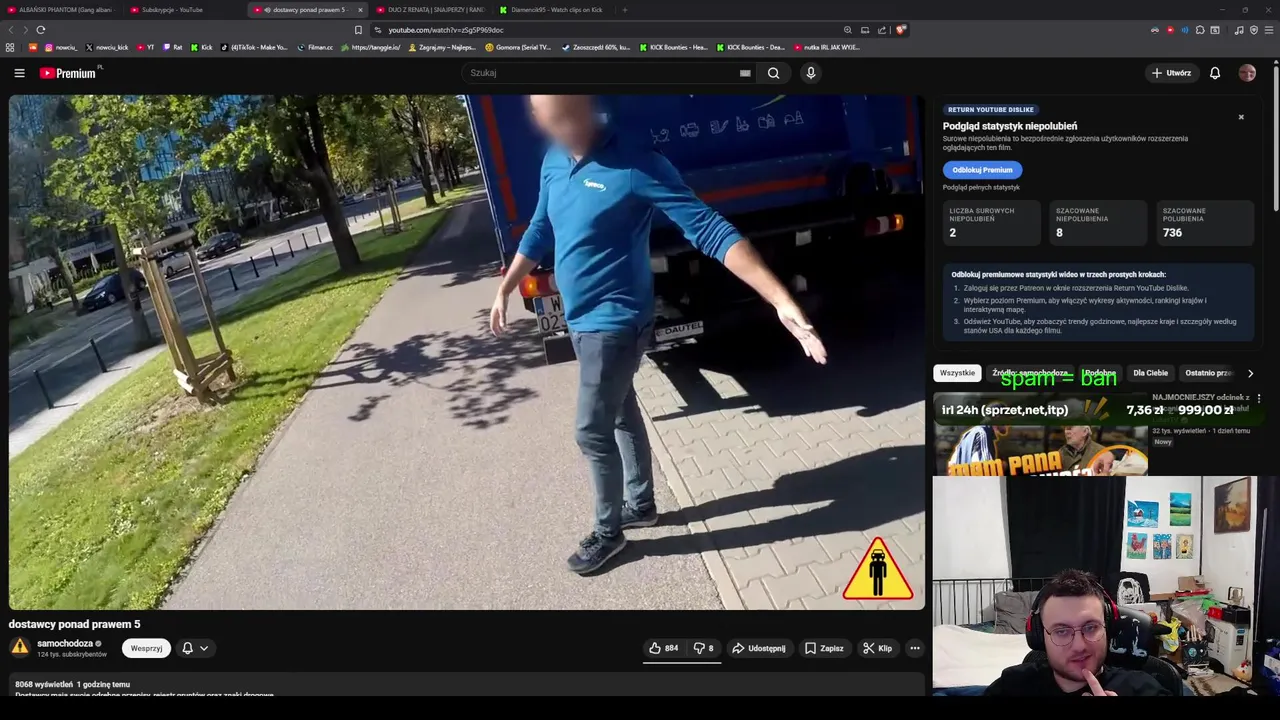Bookmark this page icon in address bar

click(358, 30)
